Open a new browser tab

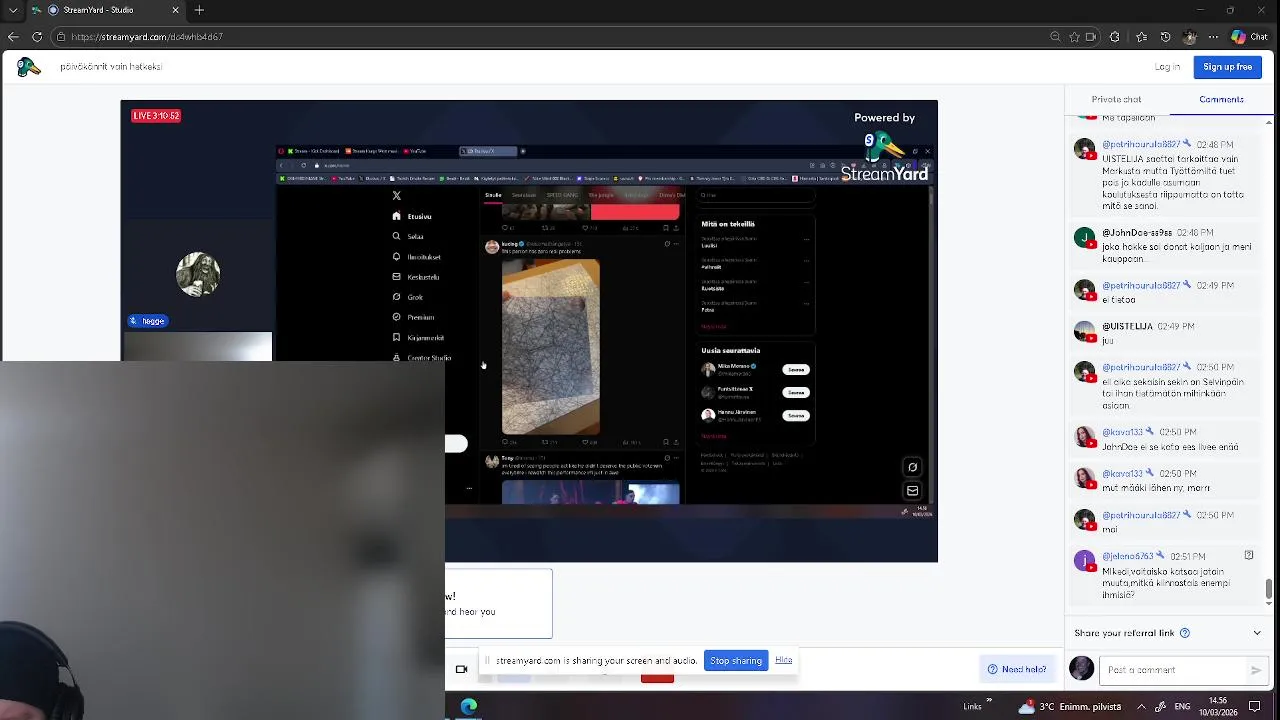click(x=199, y=10)
